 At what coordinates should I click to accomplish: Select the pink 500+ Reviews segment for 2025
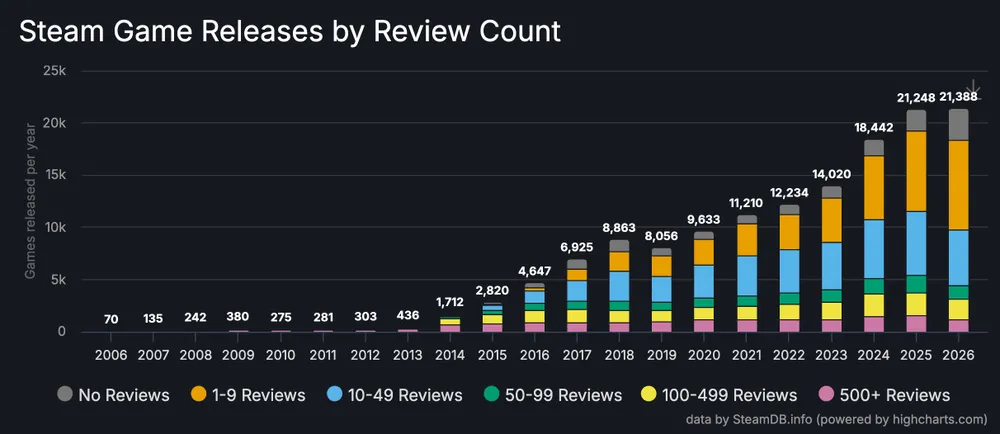click(916, 324)
